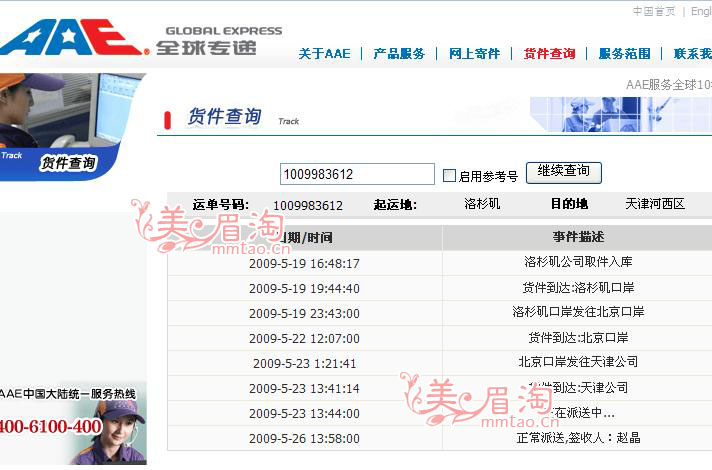The height and width of the screenshot is (470, 712).
Task: Open the 关于AAE menu item
Action: tap(324, 54)
